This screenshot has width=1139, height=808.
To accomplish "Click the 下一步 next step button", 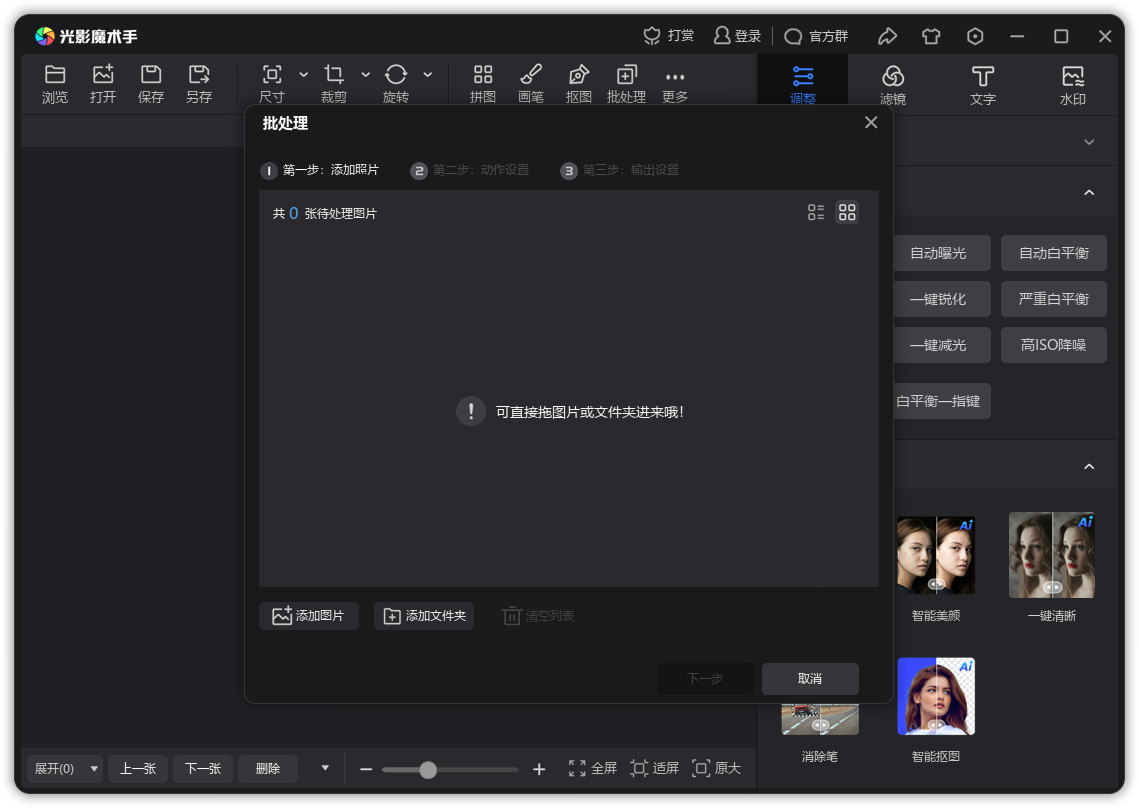I will click(705, 678).
